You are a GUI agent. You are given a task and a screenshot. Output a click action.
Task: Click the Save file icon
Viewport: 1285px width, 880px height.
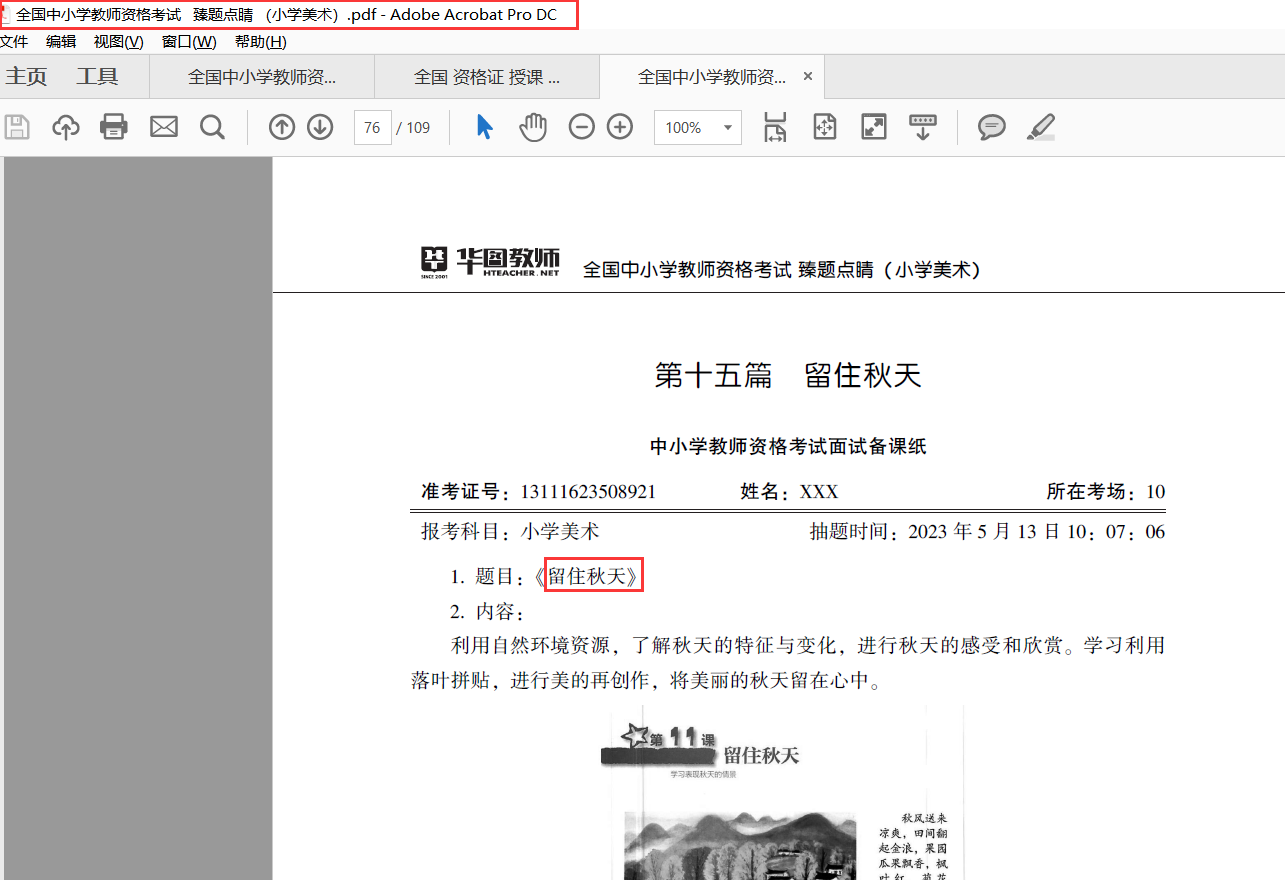coord(17,127)
